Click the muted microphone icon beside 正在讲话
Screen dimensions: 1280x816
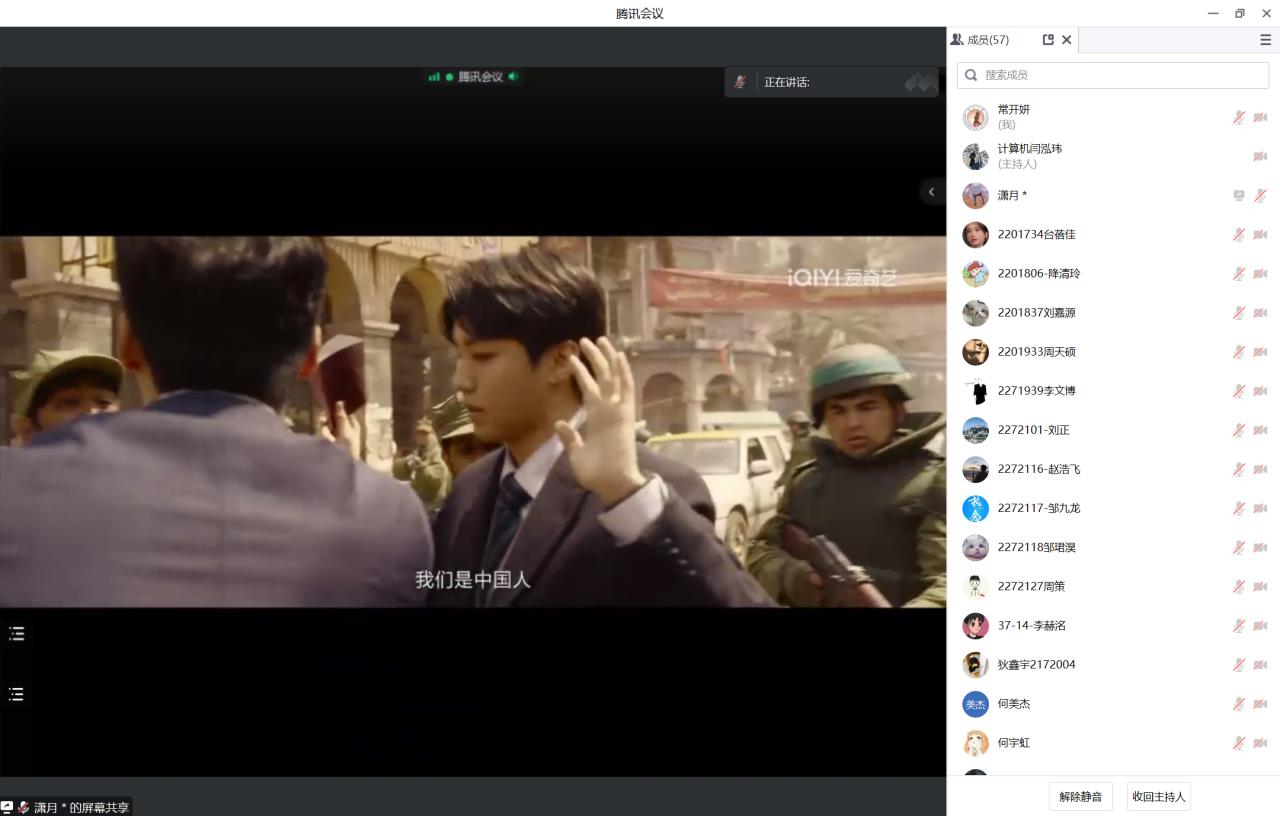740,82
